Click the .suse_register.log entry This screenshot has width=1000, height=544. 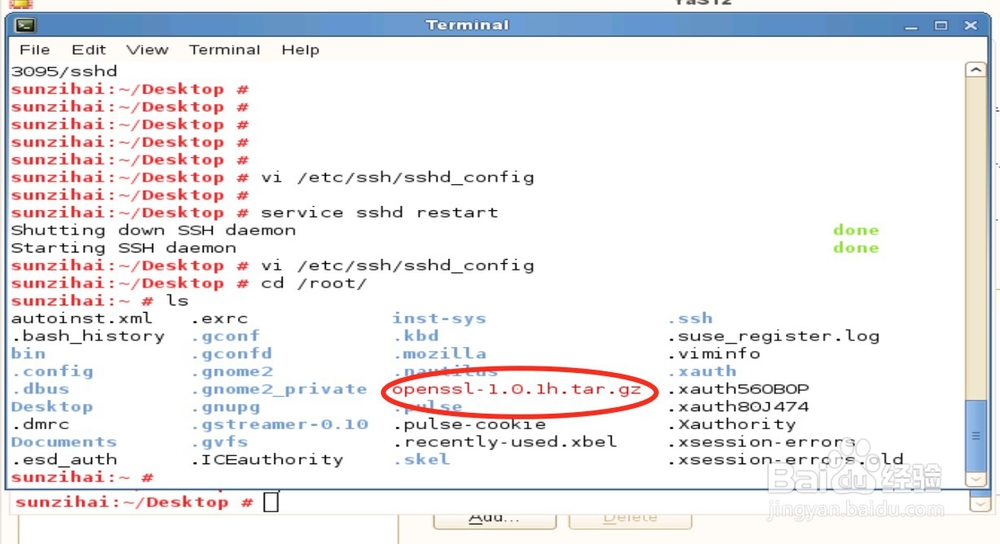point(774,336)
